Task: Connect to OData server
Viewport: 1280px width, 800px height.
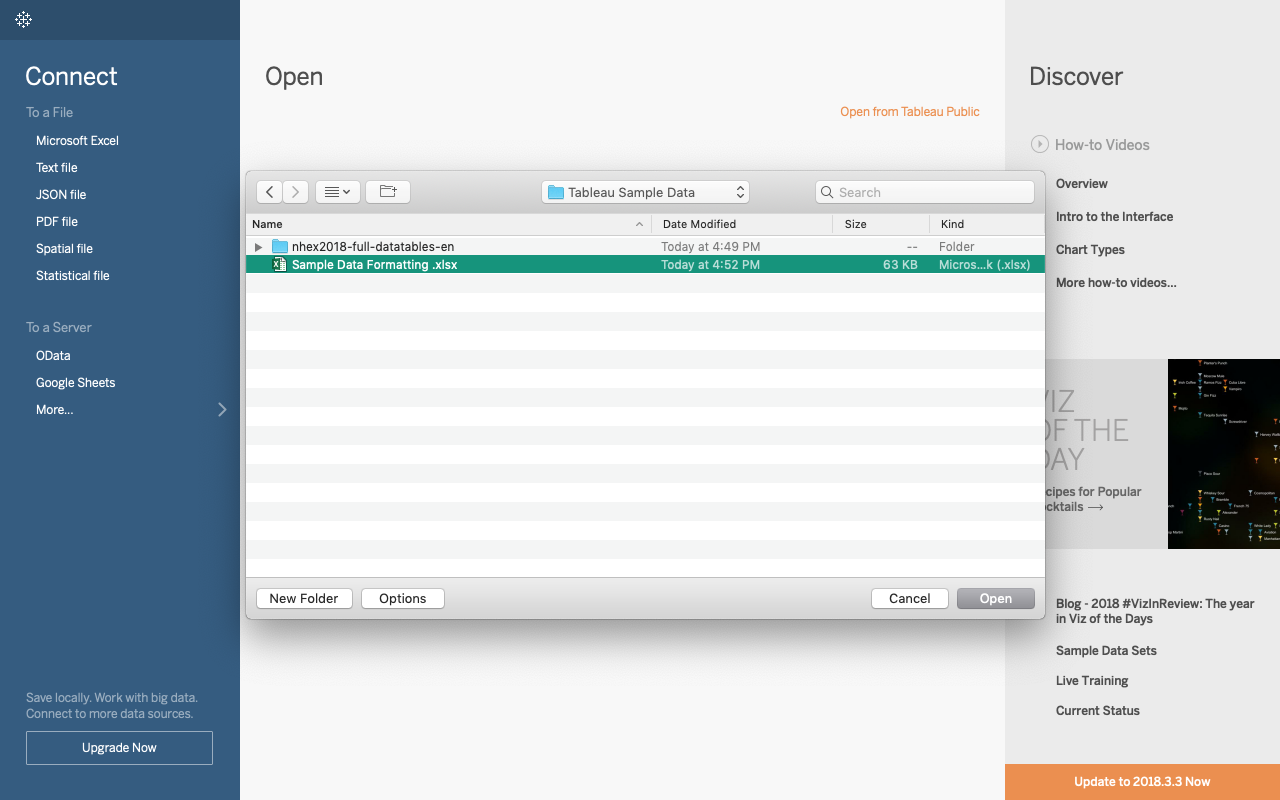Action: [x=53, y=356]
